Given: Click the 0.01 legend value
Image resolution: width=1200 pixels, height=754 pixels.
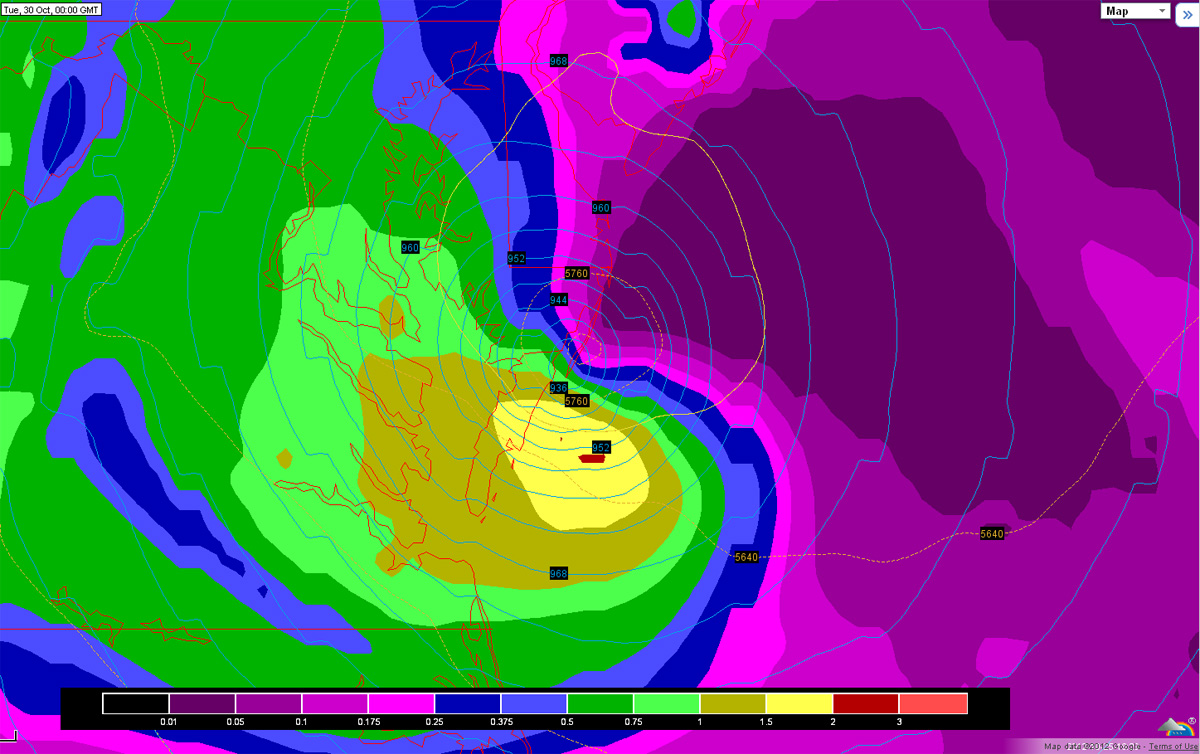Looking at the screenshot, I should click(168, 722).
